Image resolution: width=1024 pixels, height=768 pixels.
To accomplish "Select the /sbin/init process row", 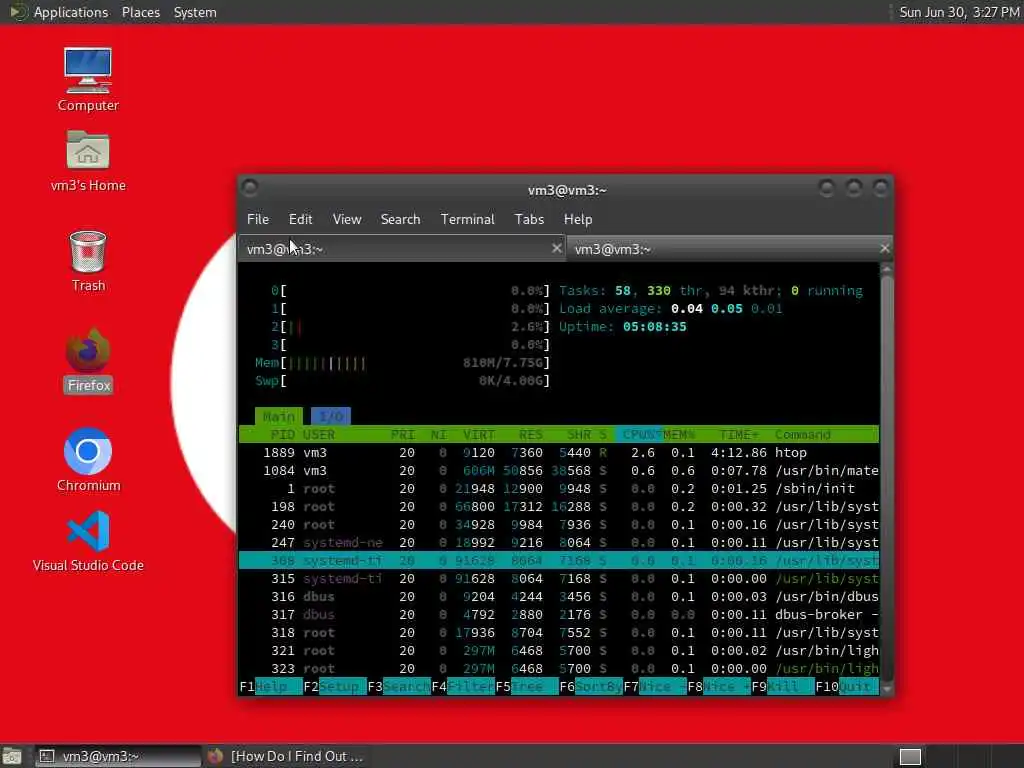I will 559,488.
